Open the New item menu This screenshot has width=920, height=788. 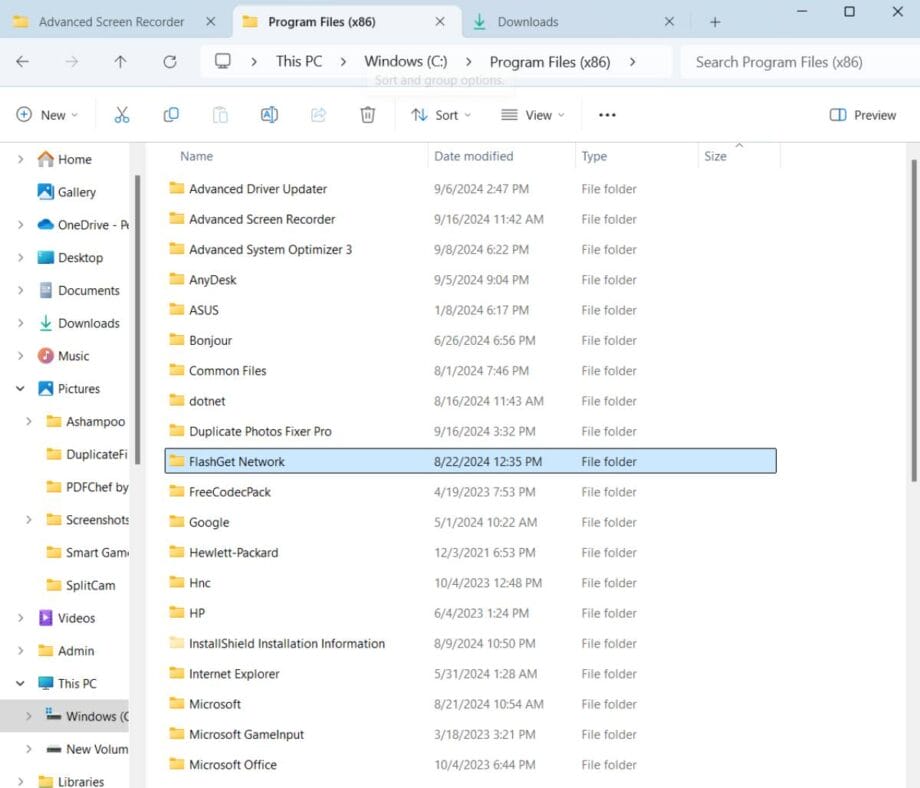47,114
